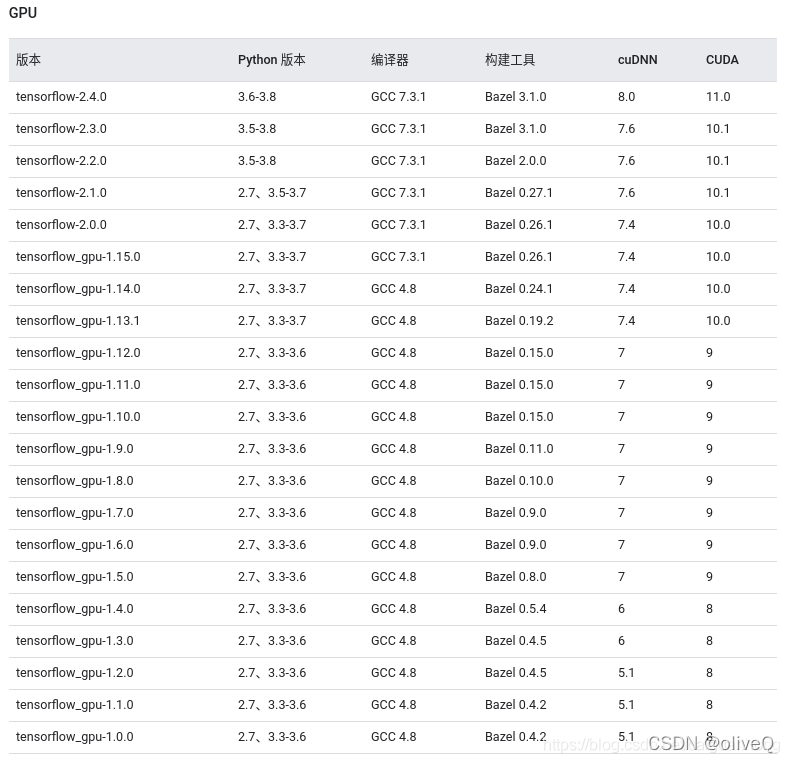Click CUDA 10.1 in the tensorflow-2.2.0 row
This screenshot has height=763, width=789.
tap(718, 161)
